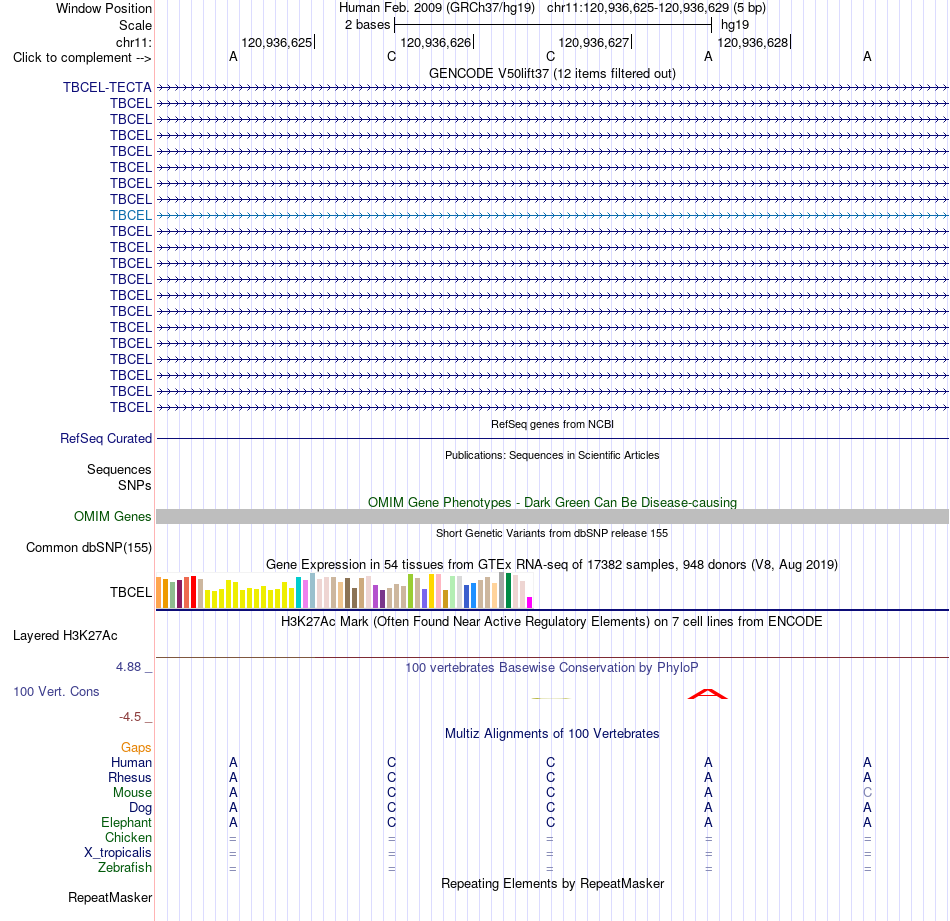The height and width of the screenshot is (921, 950).
Task: Open GENCODE V50lift37 track title
Action: (x=553, y=73)
